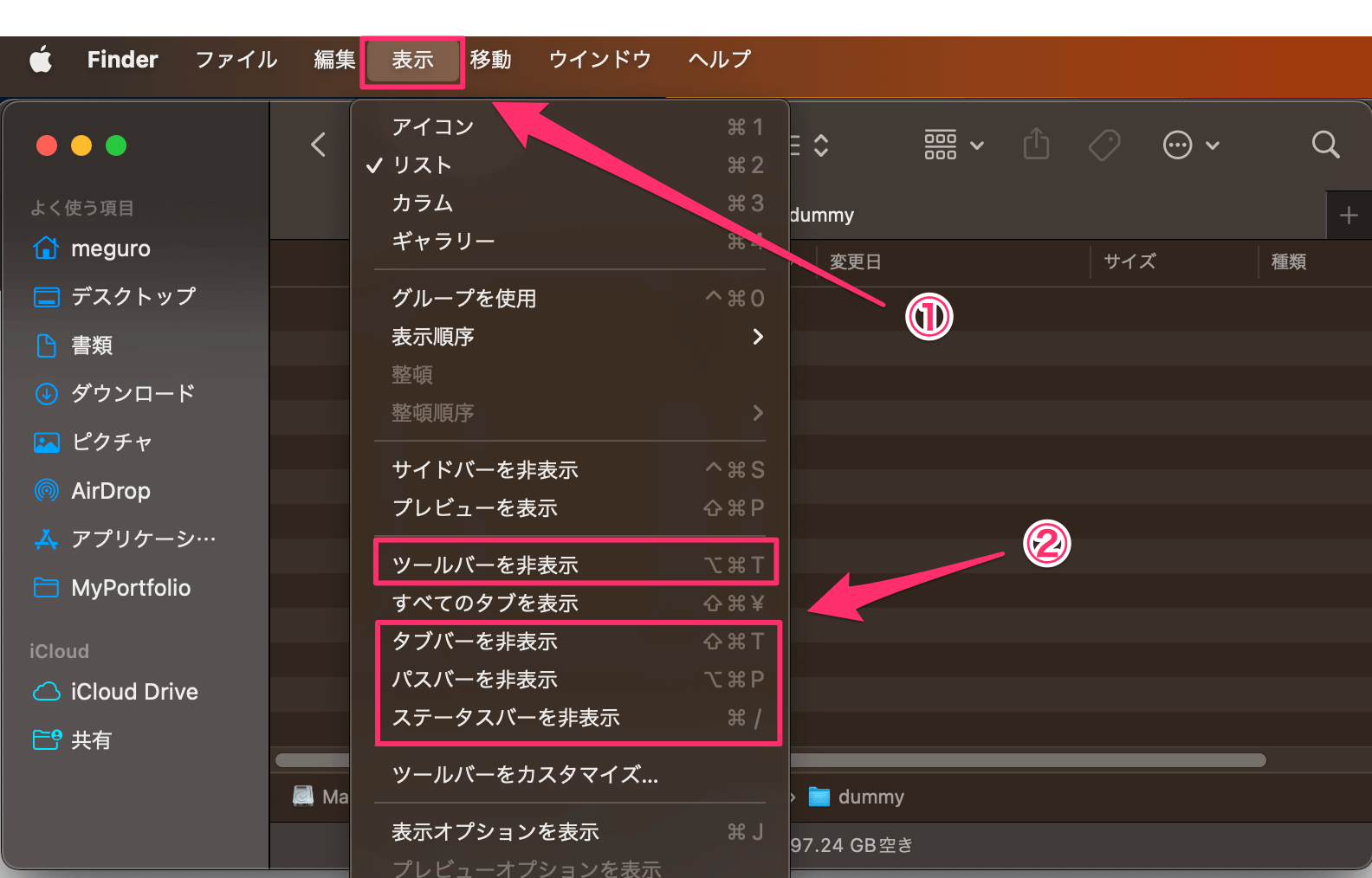The image size is (1372, 878).
Task: Click the Share icon in Finder toolbar
Action: 1036,145
